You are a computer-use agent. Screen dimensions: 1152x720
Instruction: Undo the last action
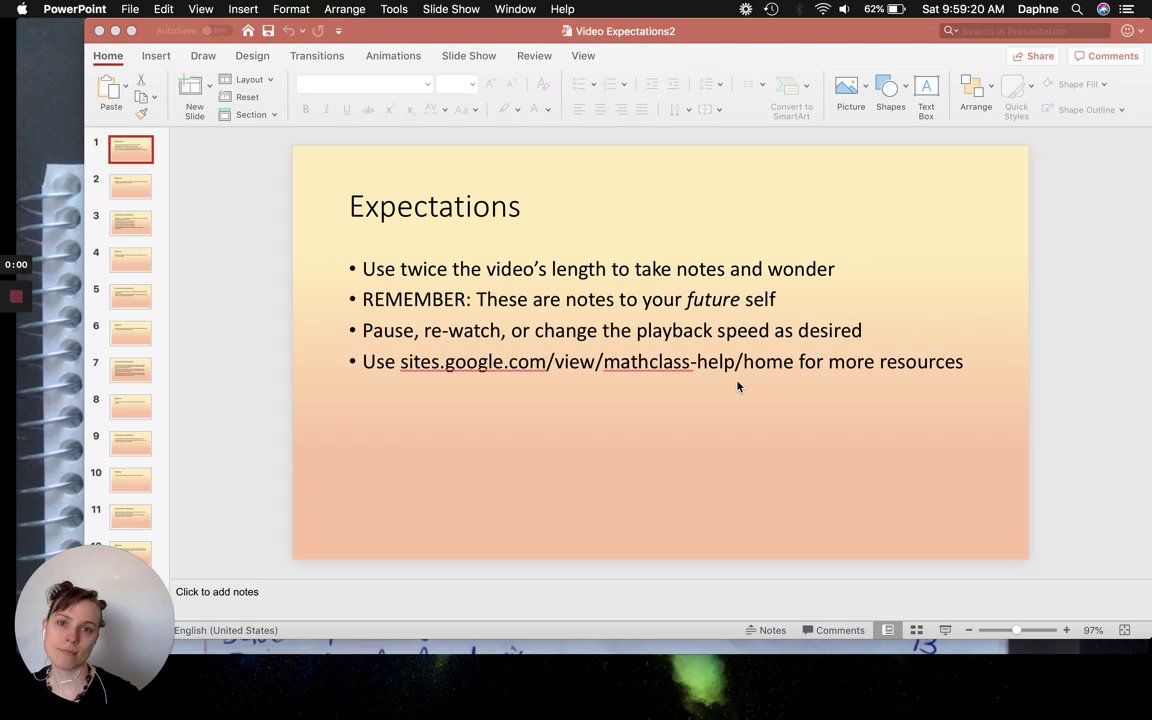(289, 31)
